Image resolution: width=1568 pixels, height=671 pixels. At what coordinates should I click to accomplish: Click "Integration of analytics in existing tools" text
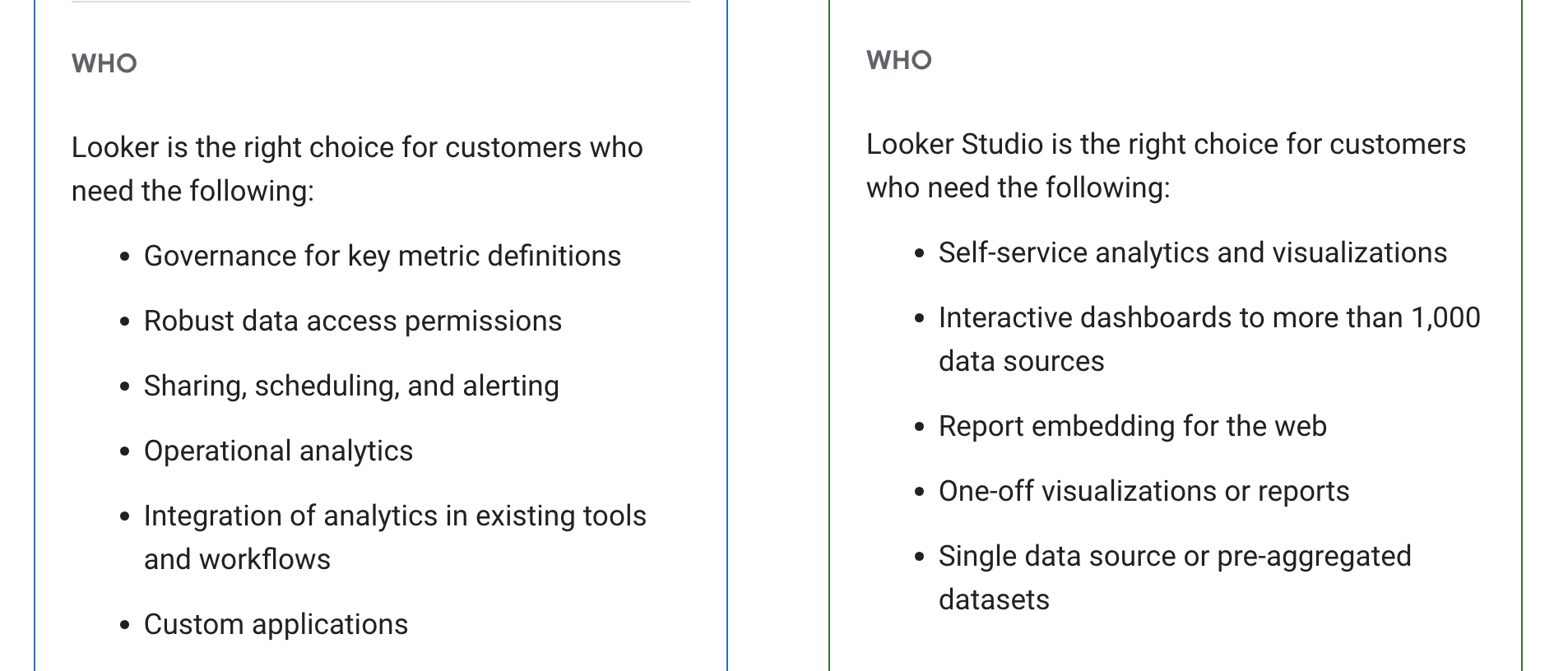pos(395,516)
